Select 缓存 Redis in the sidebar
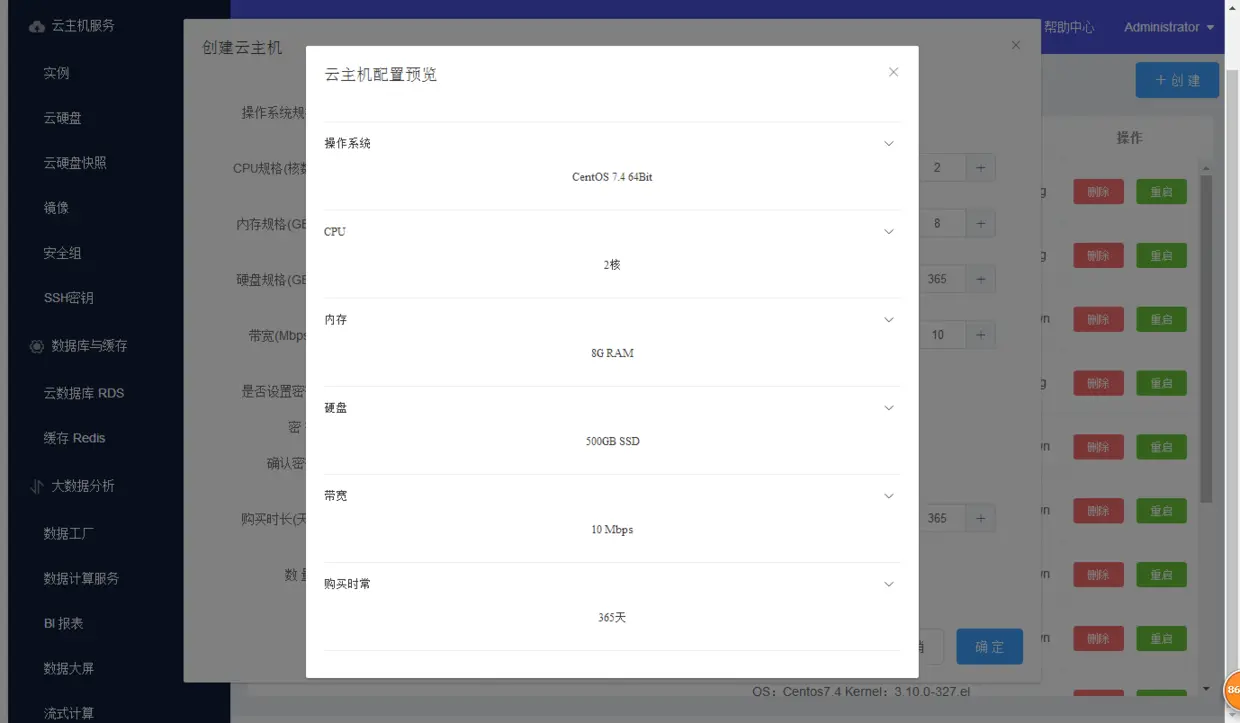 tap(76, 437)
